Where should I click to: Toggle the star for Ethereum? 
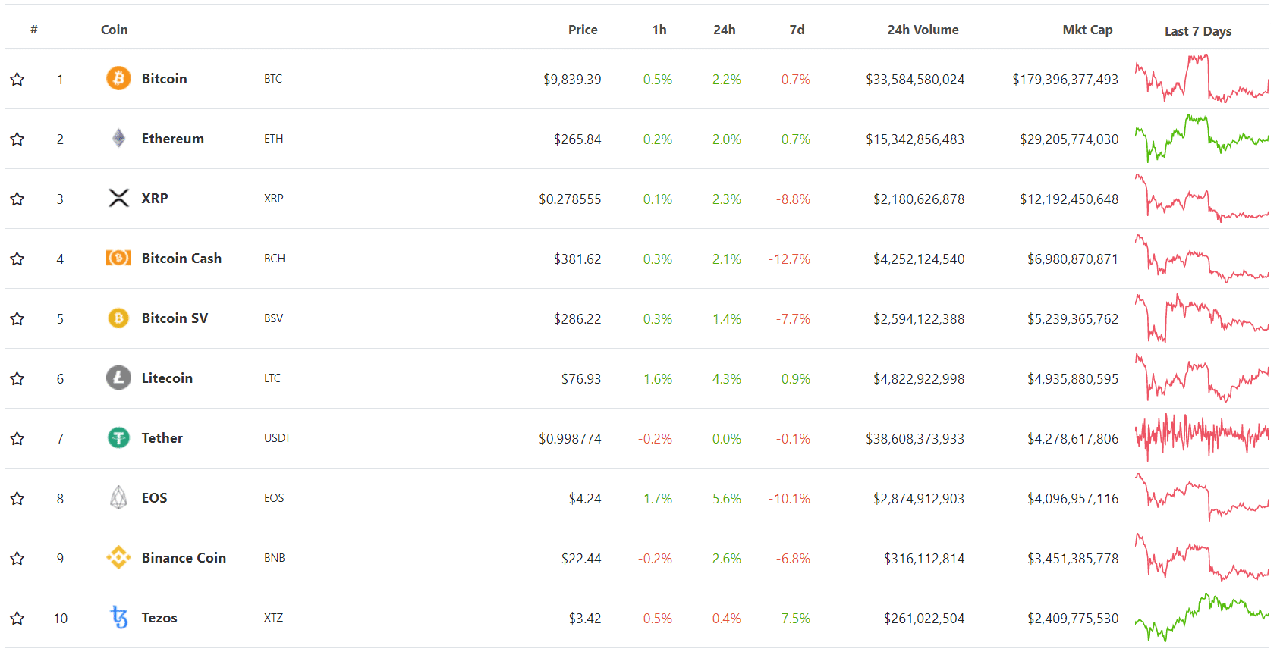(x=17, y=139)
